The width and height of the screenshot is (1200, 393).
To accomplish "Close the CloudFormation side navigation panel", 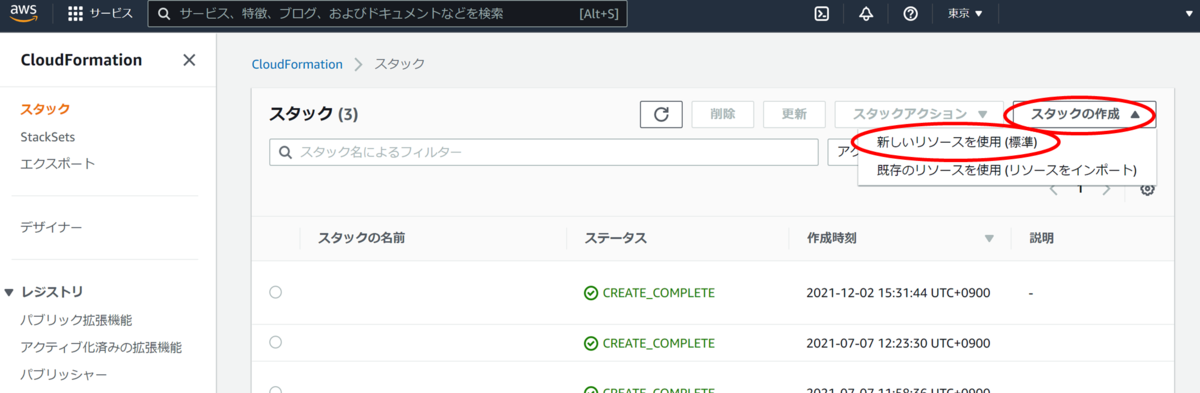I will pos(189,60).
